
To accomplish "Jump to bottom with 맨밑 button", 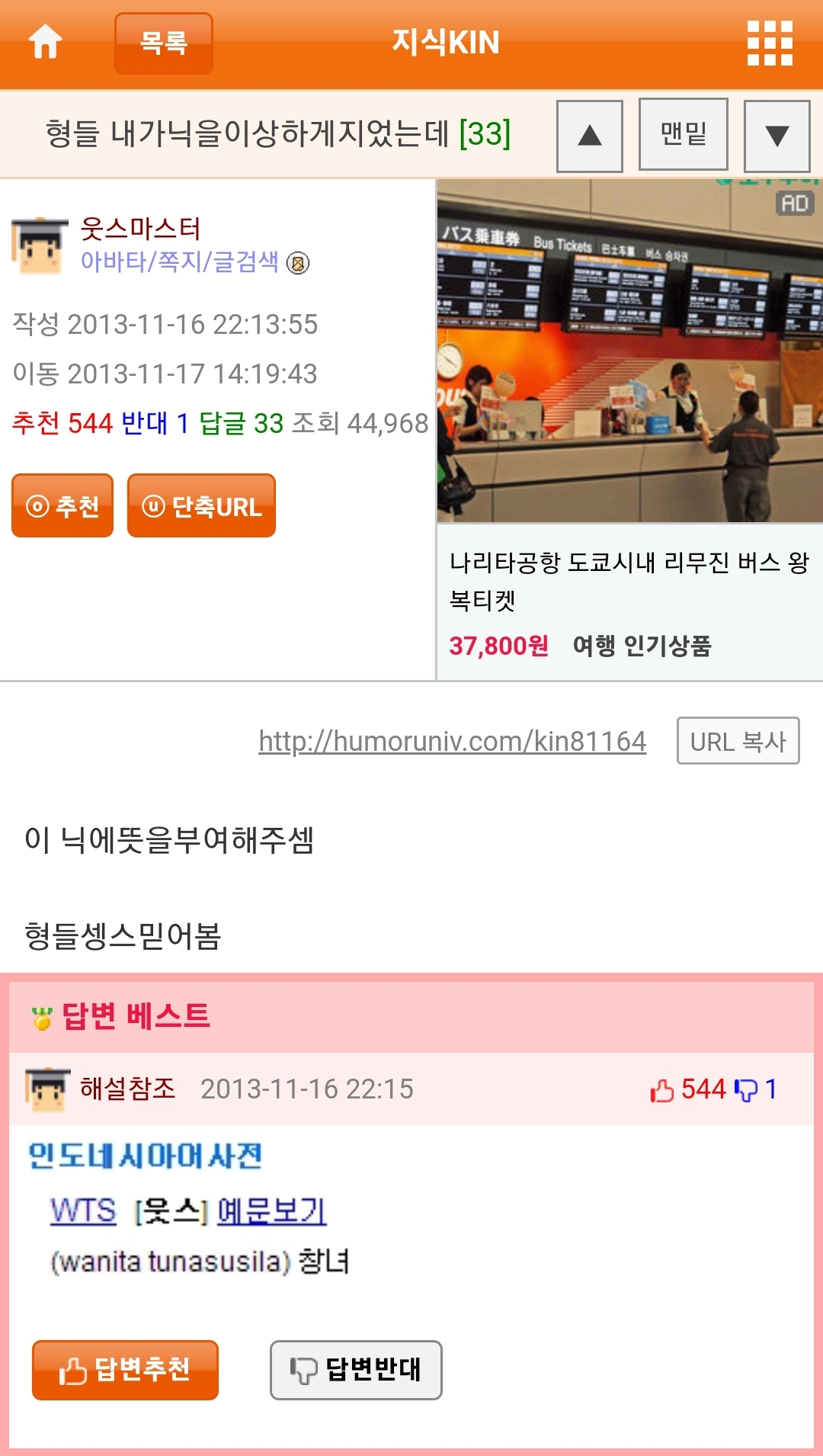I will tap(684, 134).
